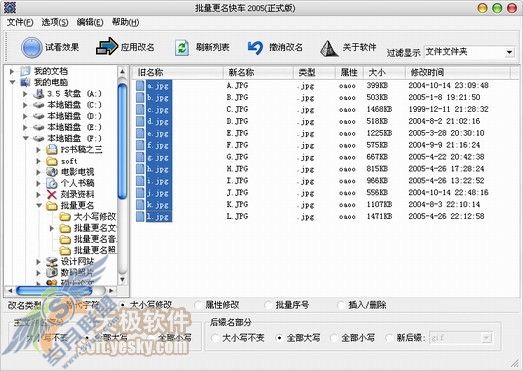Select the 本地磁盘 (D:) drive icon
Image resolution: width=523 pixels, height=371 pixels.
click(x=39, y=116)
